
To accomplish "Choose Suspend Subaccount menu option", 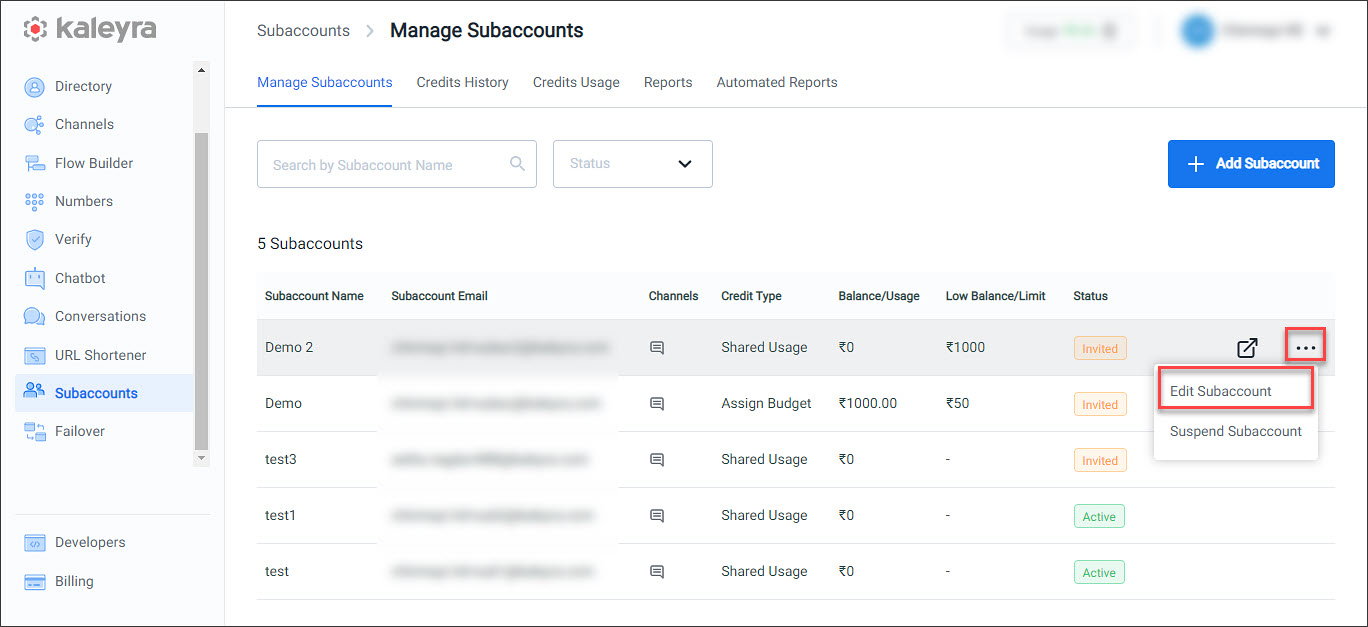I will pos(1236,432).
